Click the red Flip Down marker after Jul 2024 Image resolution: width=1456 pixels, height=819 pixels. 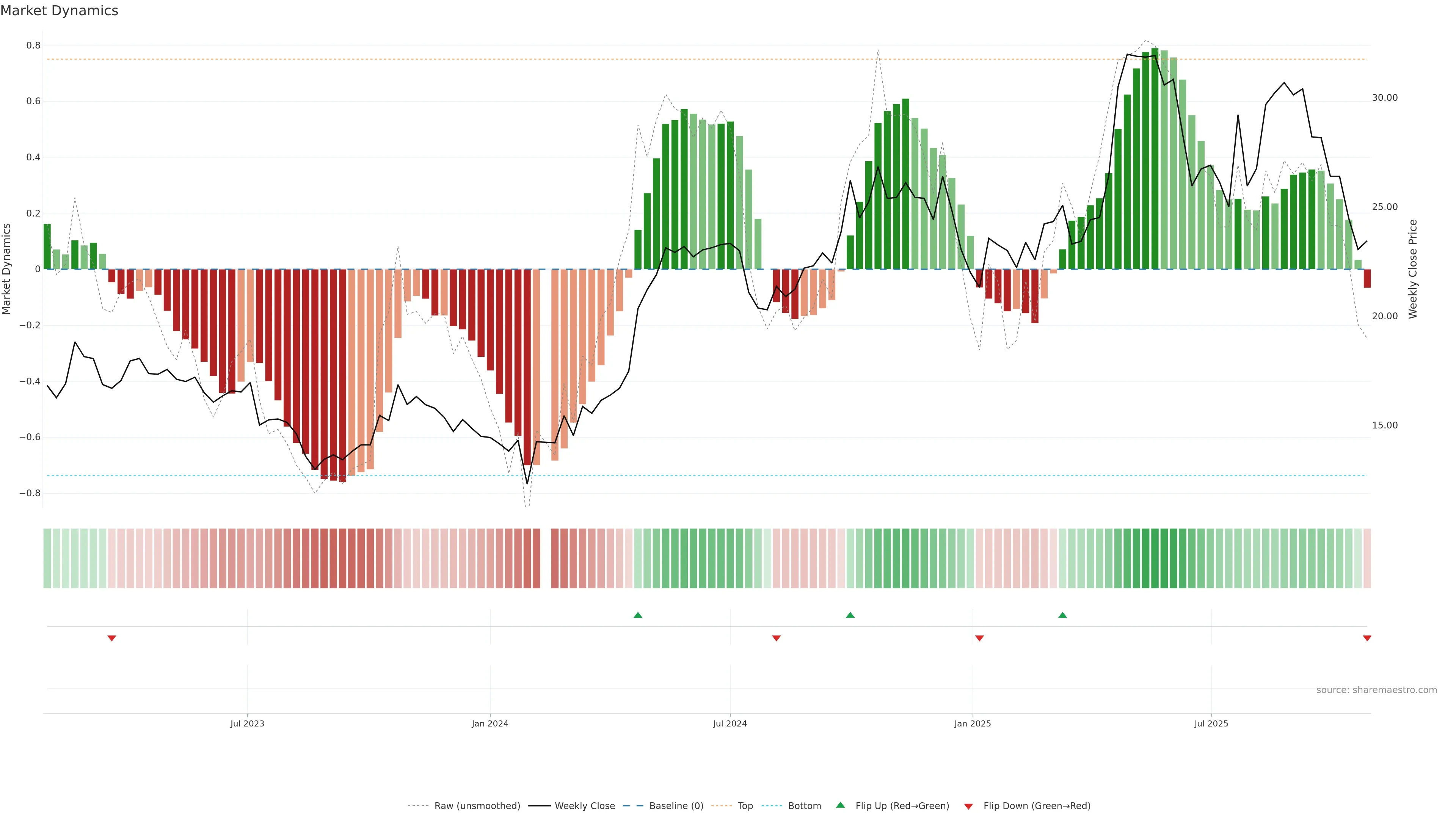[x=776, y=638]
